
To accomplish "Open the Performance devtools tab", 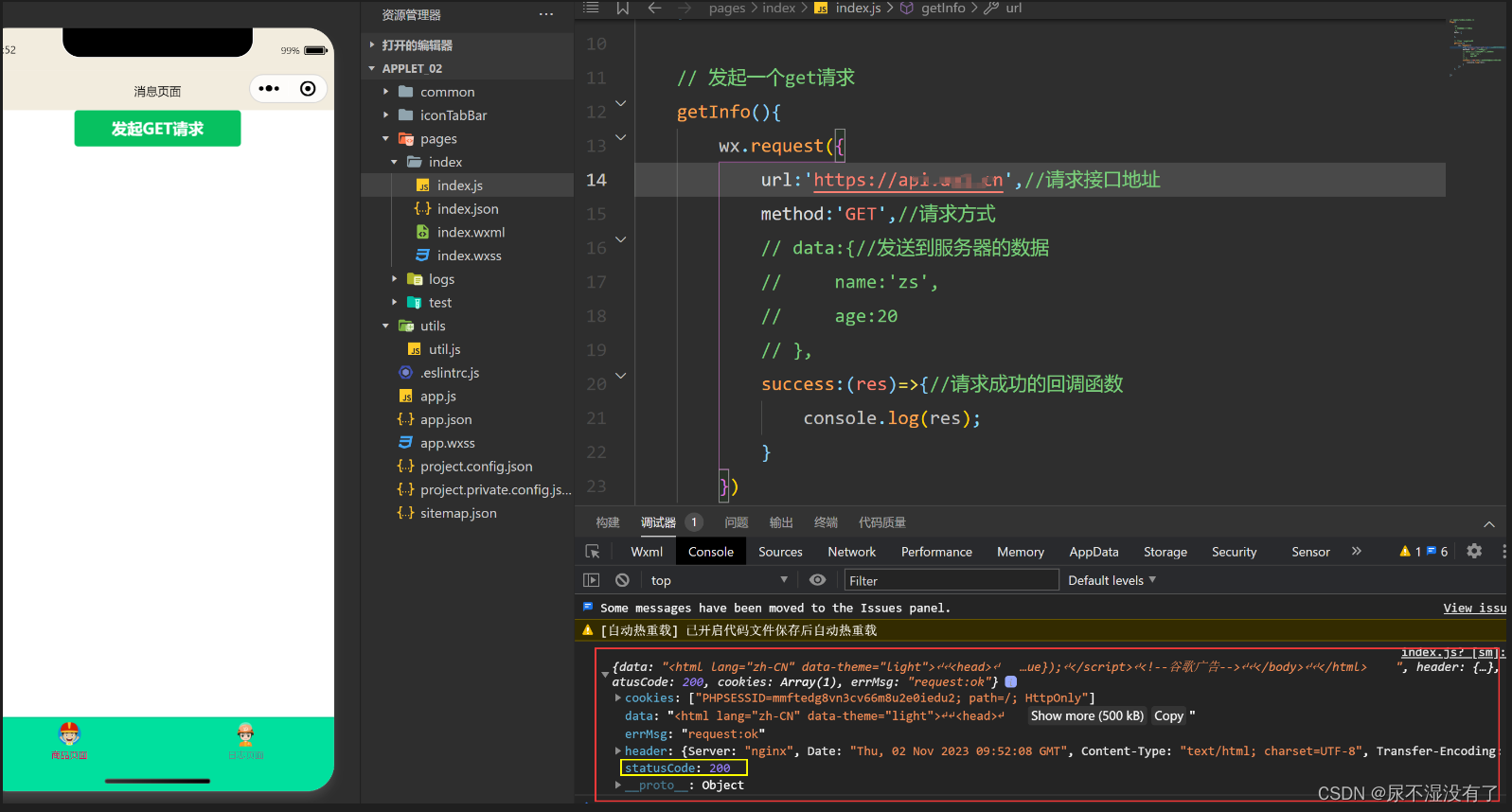I will pyautogui.click(x=936, y=552).
